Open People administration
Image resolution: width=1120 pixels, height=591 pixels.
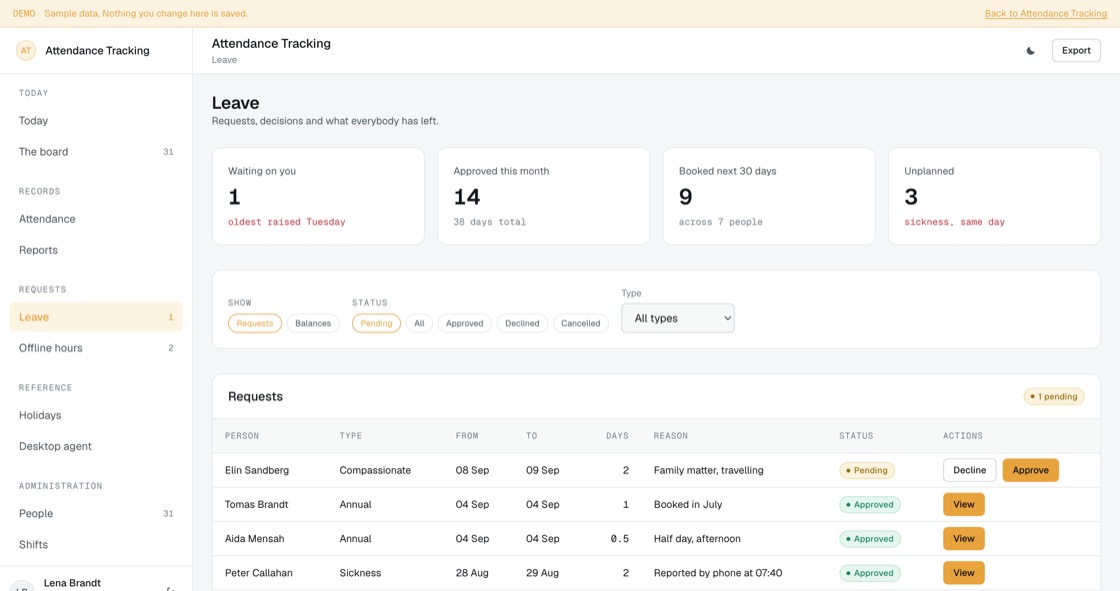tap(96, 514)
